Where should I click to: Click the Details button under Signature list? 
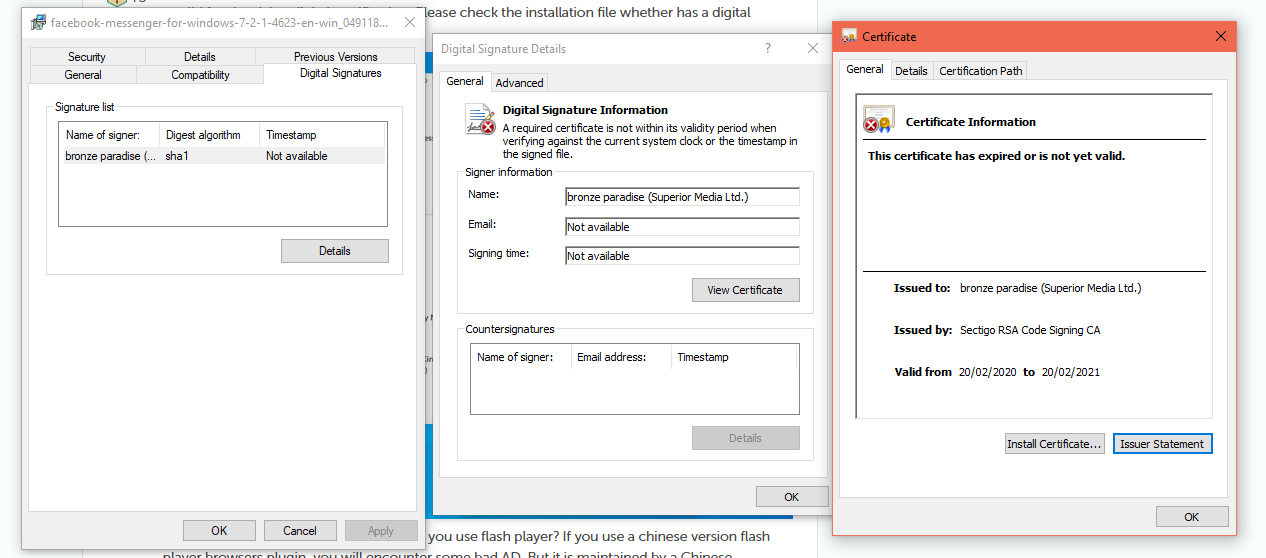(335, 251)
